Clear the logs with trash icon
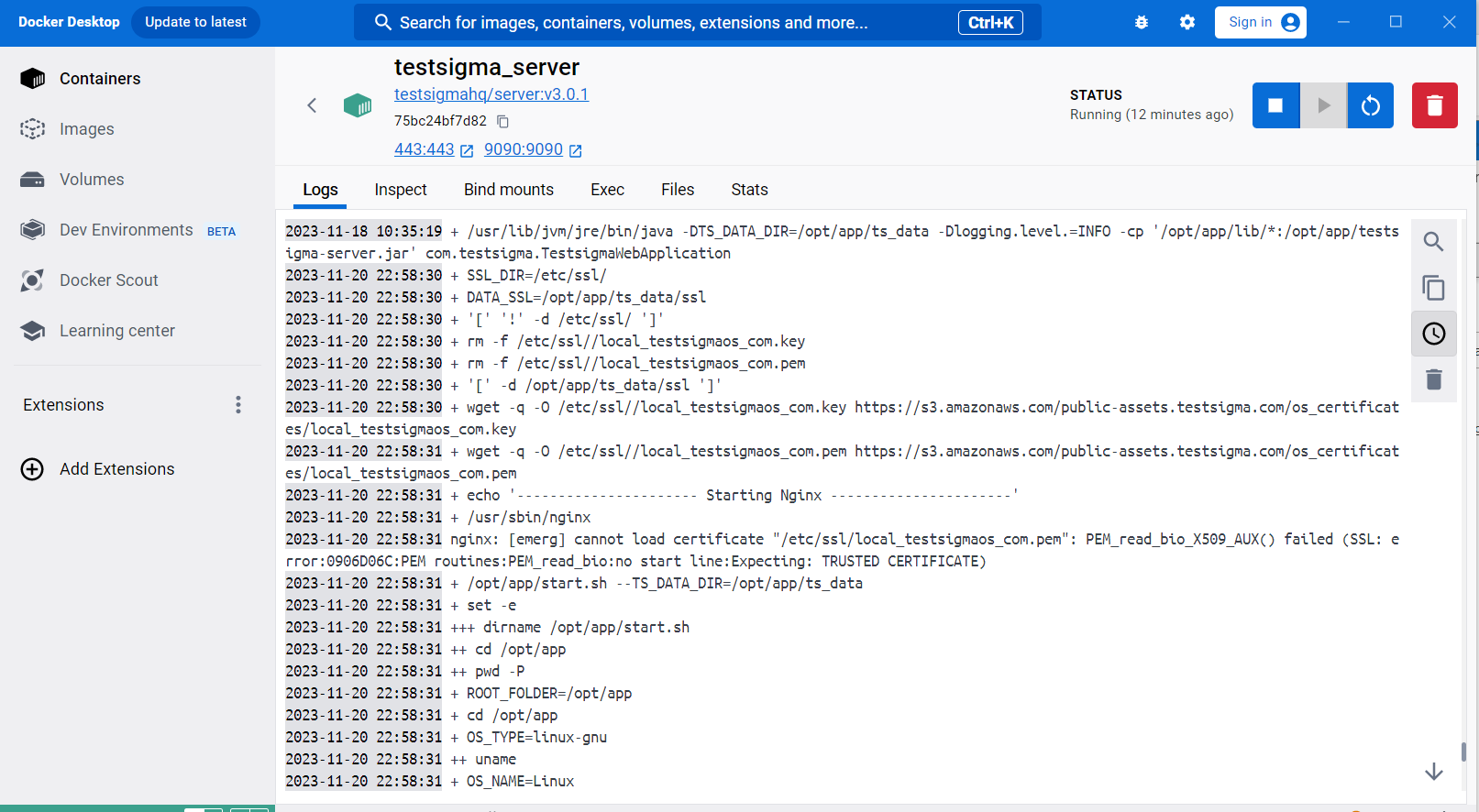This screenshot has height=812, width=1479. pos(1434,379)
